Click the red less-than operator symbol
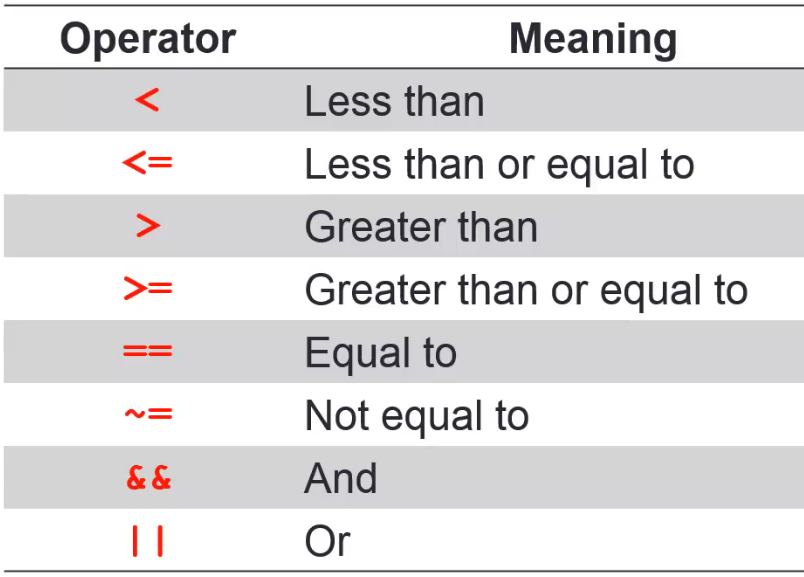804x577 pixels. (147, 101)
